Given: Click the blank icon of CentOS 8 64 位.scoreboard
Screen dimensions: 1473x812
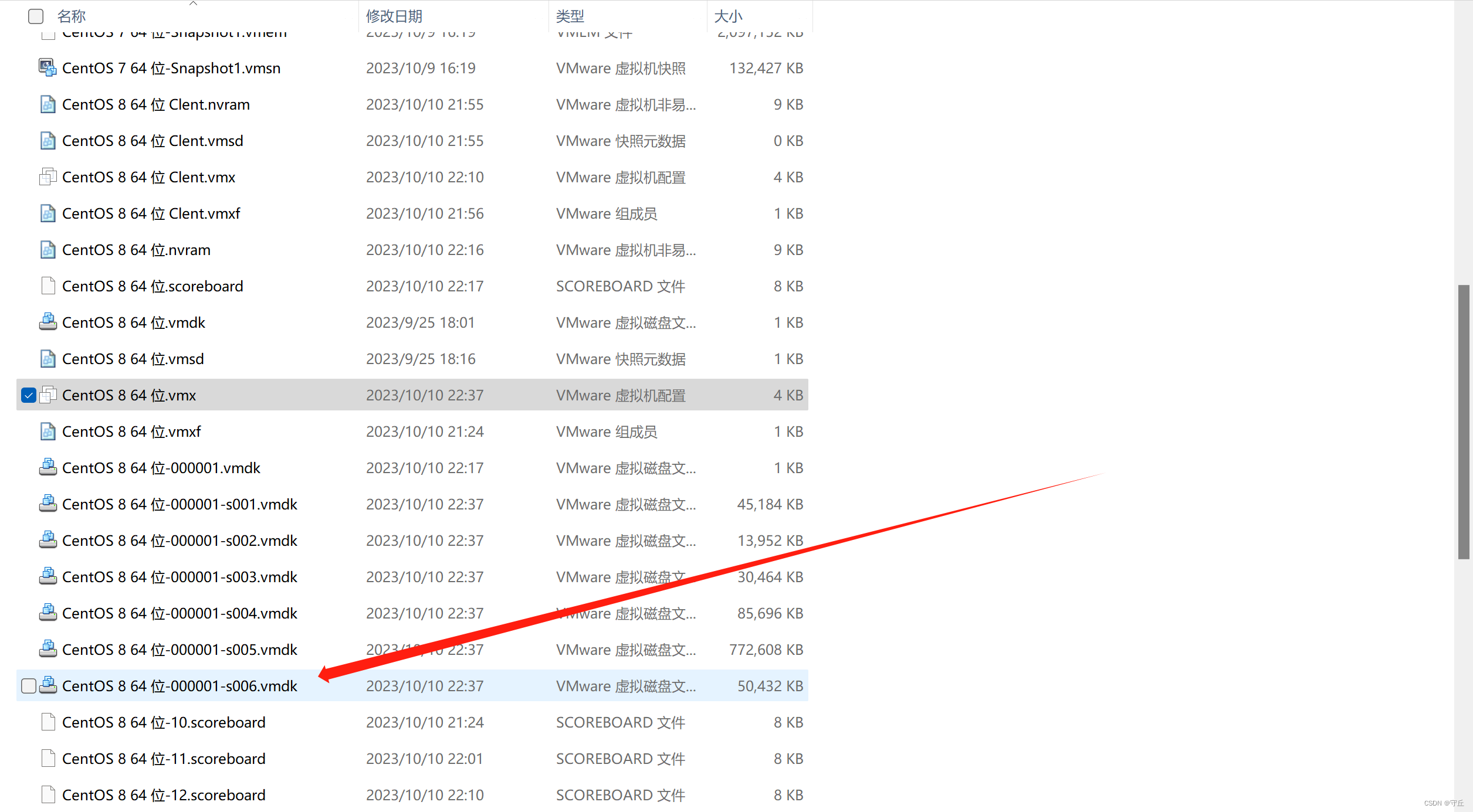Looking at the screenshot, I should [48, 286].
